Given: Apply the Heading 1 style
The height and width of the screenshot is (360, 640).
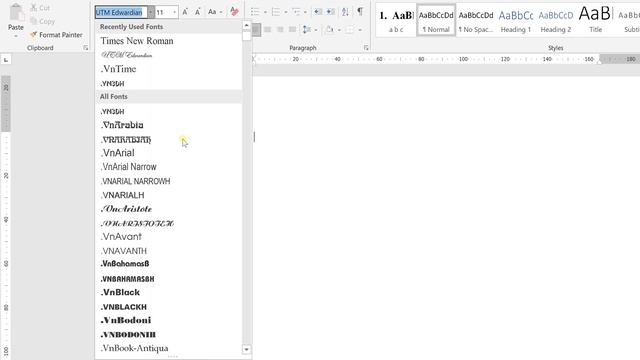Looking at the screenshot, I should 516,20.
